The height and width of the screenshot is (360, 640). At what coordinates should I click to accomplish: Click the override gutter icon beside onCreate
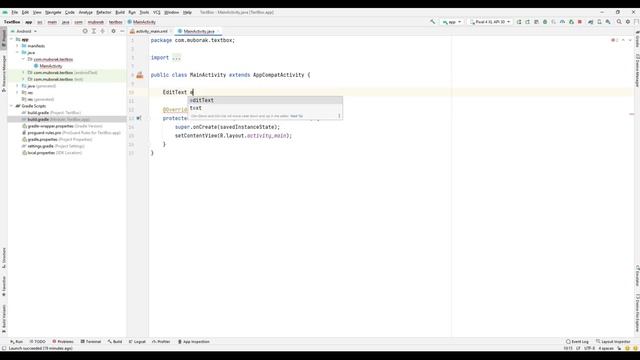[139, 118]
